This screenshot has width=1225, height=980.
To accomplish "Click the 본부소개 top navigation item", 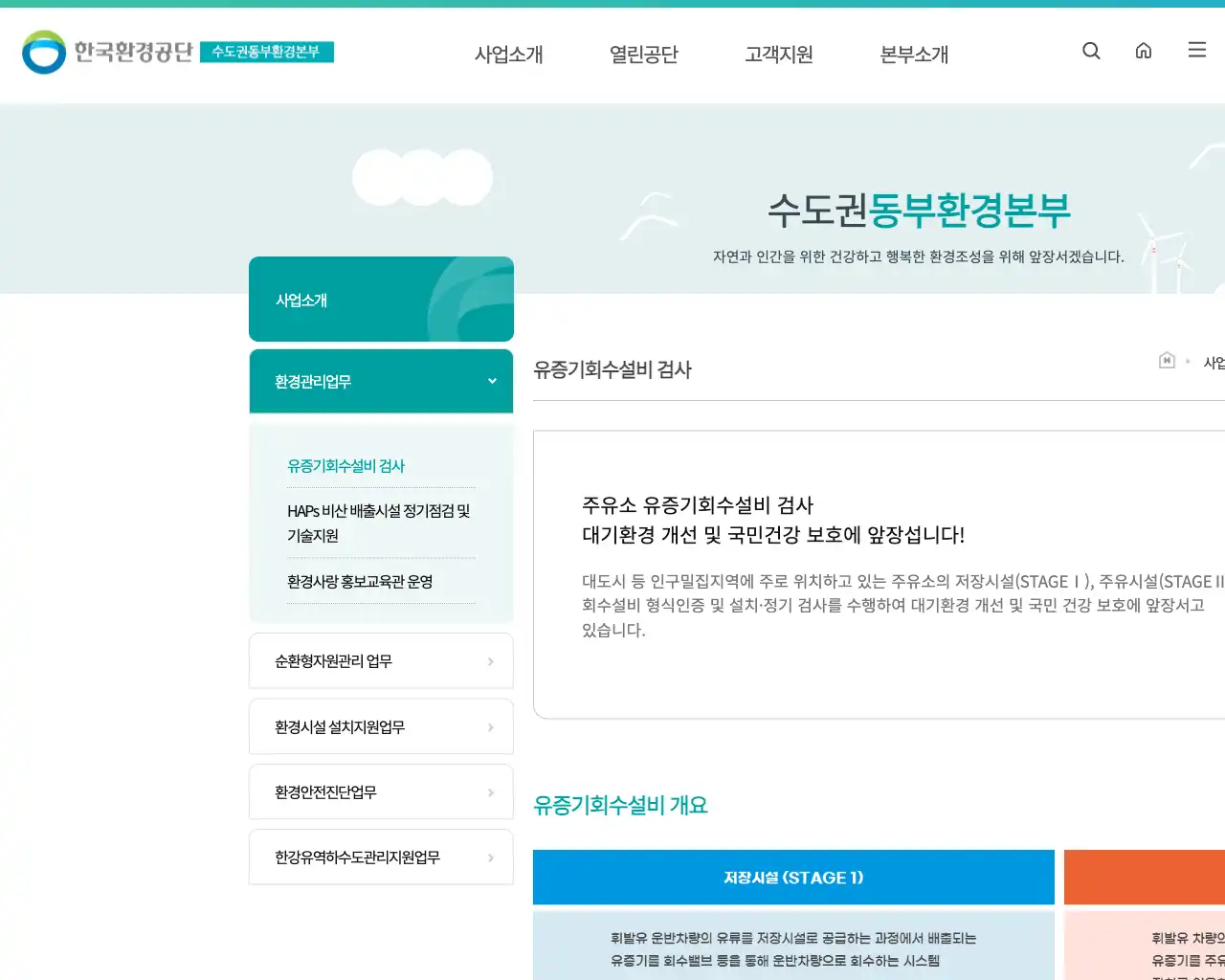I will pyautogui.click(x=912, y=55).
